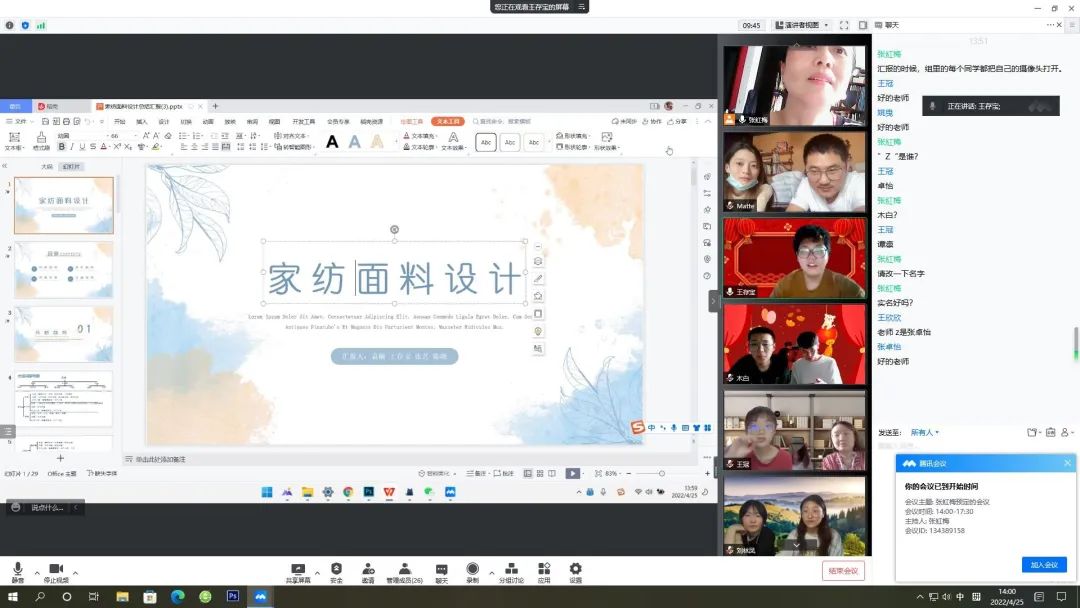Open the Security shield option
1080x608 pixels.
point(336,572)
